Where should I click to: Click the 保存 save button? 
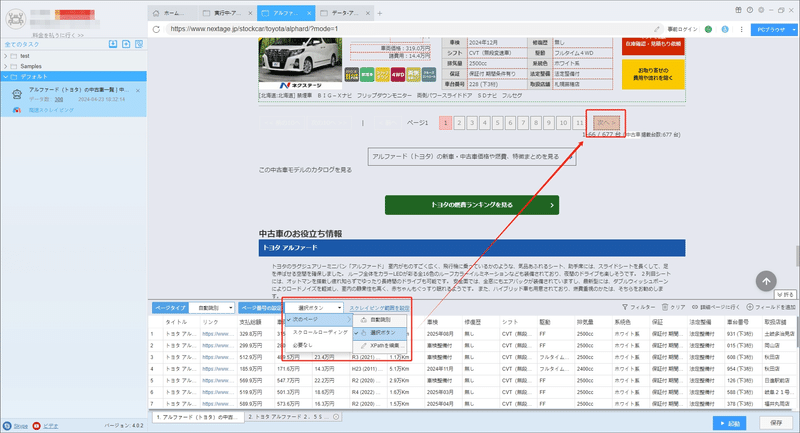(776, 423)
